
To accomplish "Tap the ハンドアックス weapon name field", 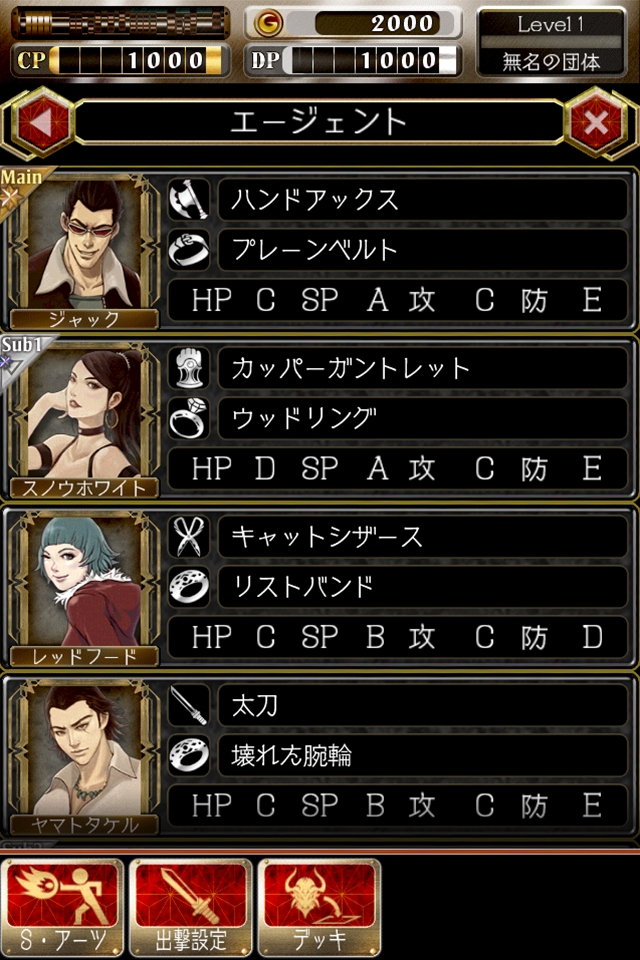I will click(423, 200).
